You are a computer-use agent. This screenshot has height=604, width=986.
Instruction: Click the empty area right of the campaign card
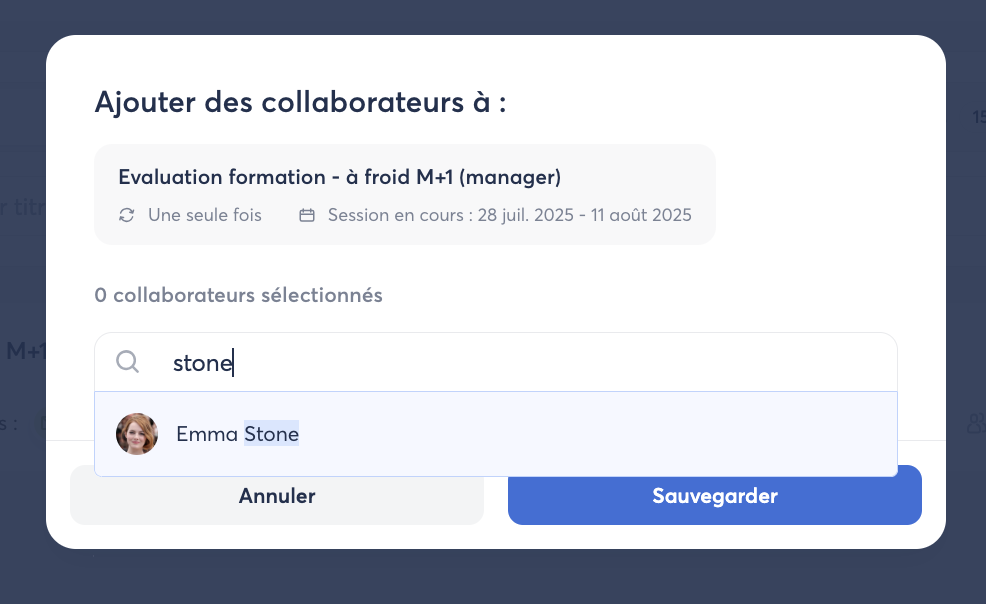pyautogui.click(x=820, y=194)
